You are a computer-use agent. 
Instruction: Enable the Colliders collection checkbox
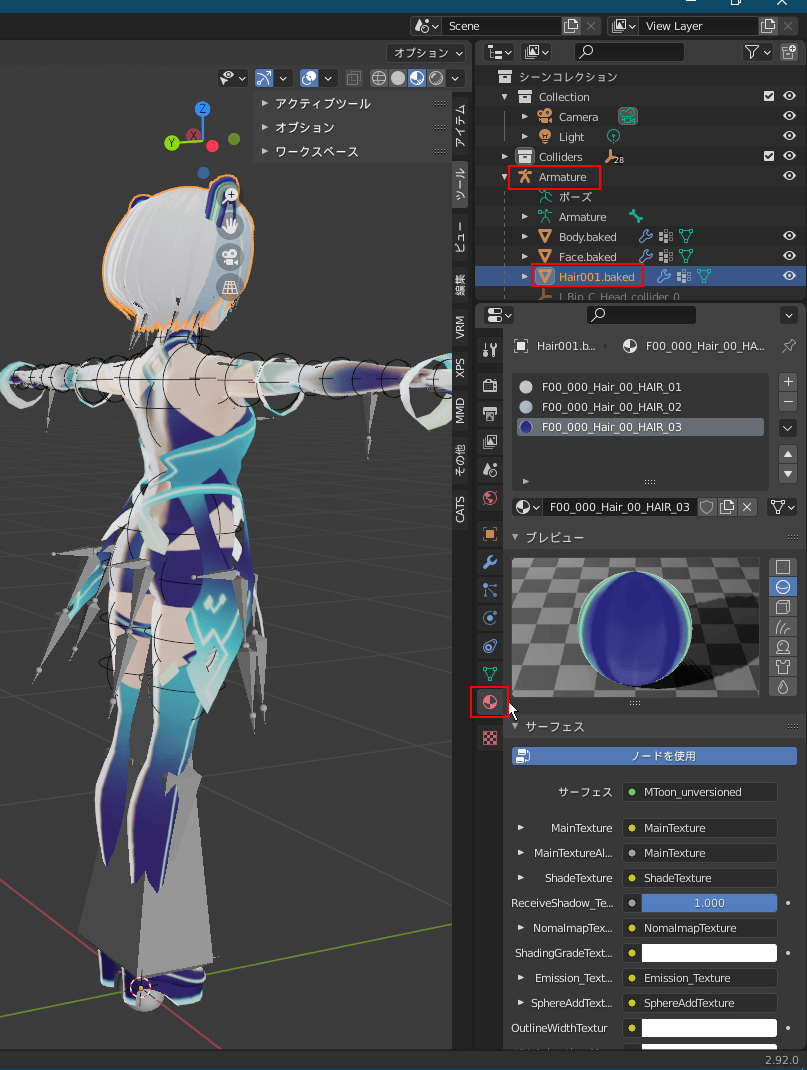click(768, 156)
